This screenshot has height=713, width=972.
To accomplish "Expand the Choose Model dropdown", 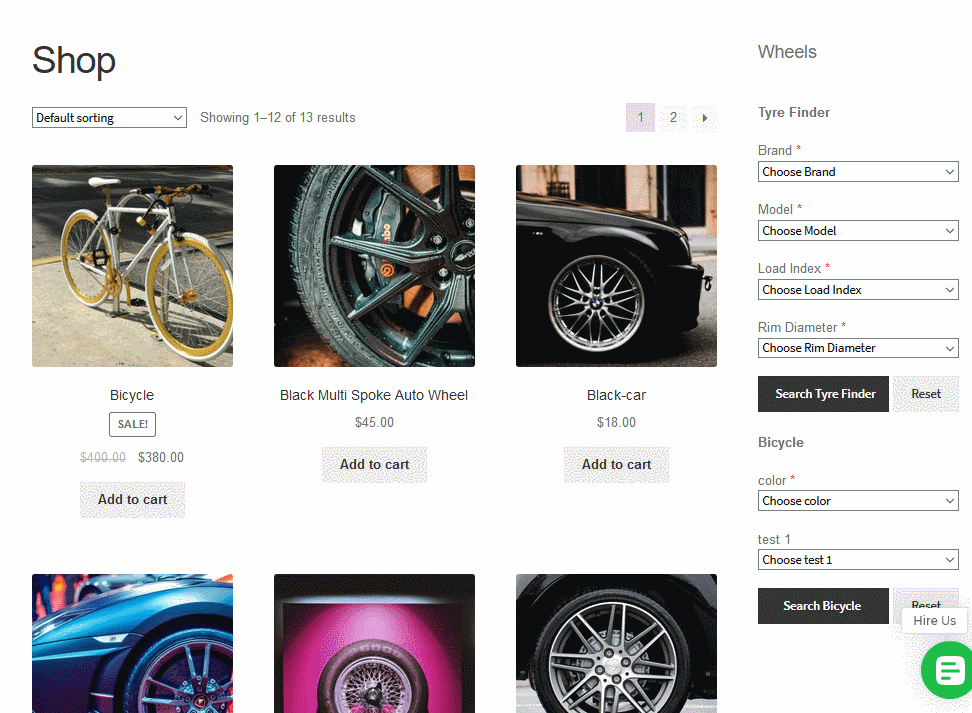I will tap(858, 231).
